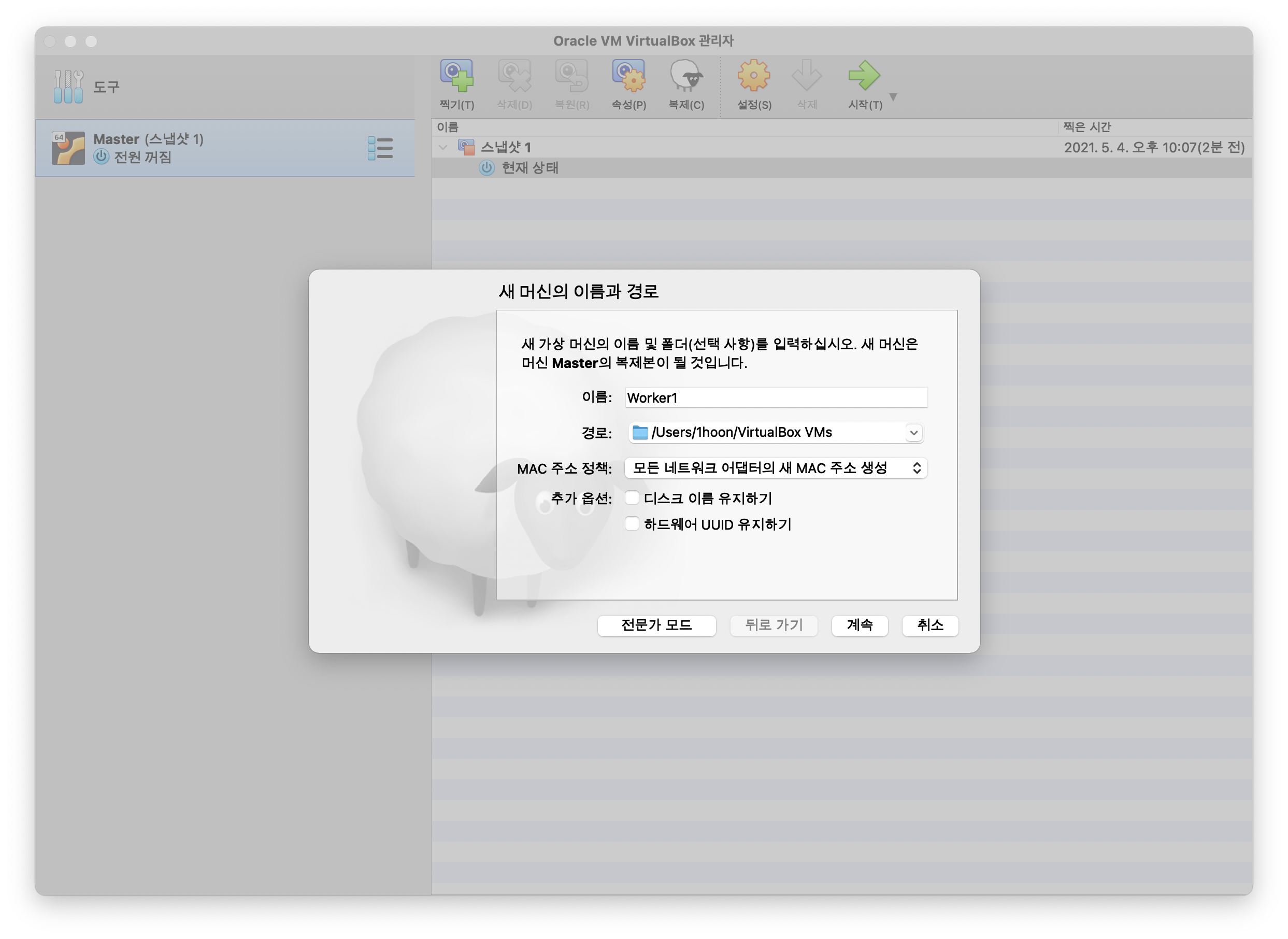Click the Cancel (취소) button
Image resolution: width=1288 pixels, height=939 pixels.
point(929,625)
